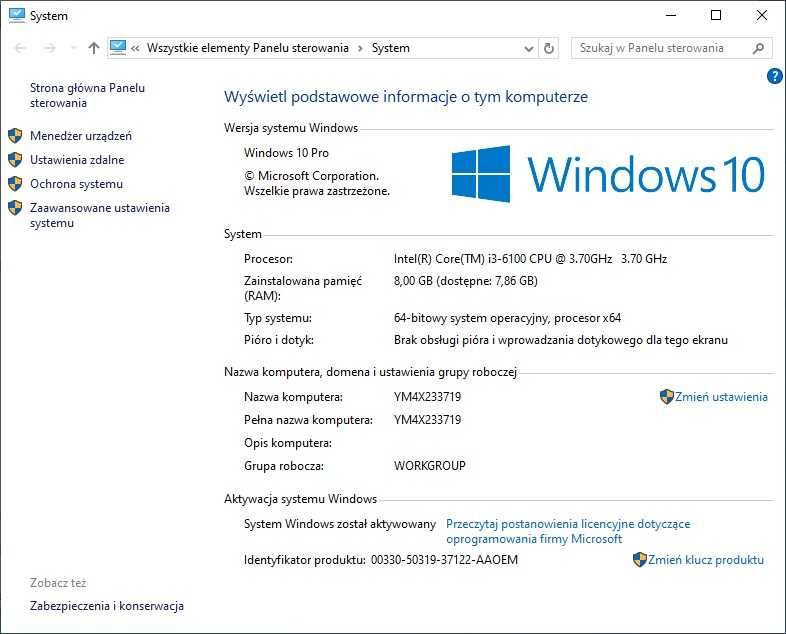Open Ustawienia zdalne link
The image size is (786, 634).
(x=77, y=160)
